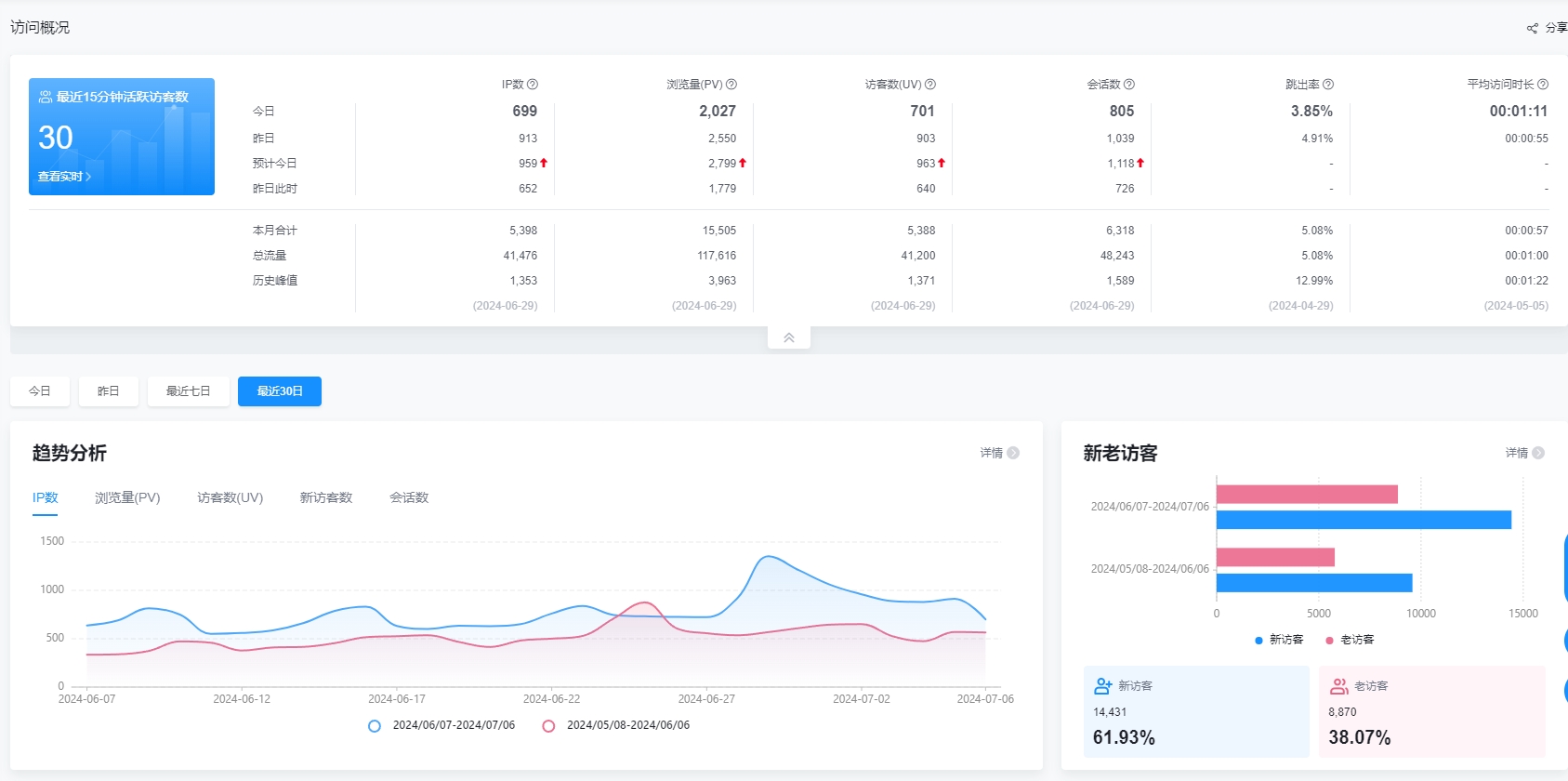Click the 预计今日 row label

point(275,164)
